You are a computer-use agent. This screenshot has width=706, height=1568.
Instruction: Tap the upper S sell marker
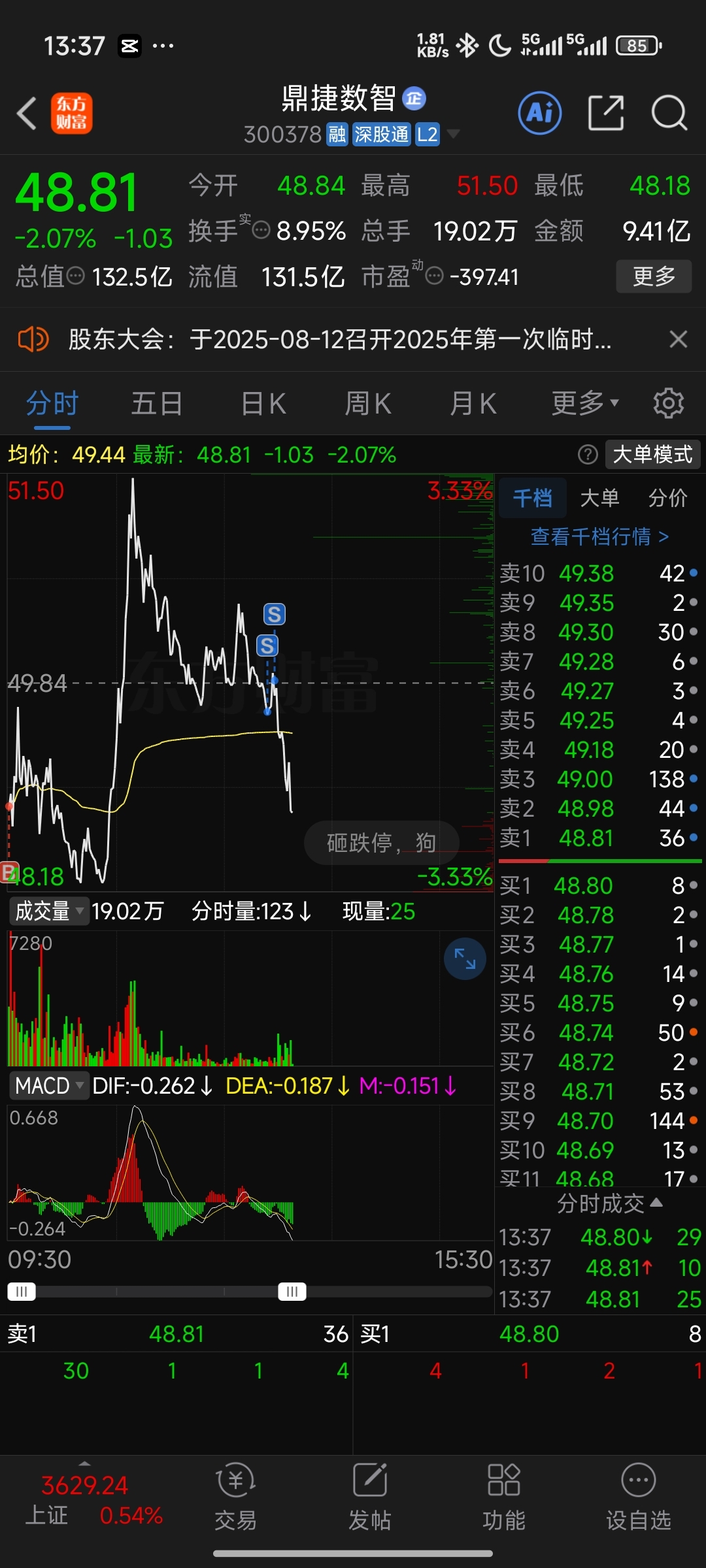275,614
